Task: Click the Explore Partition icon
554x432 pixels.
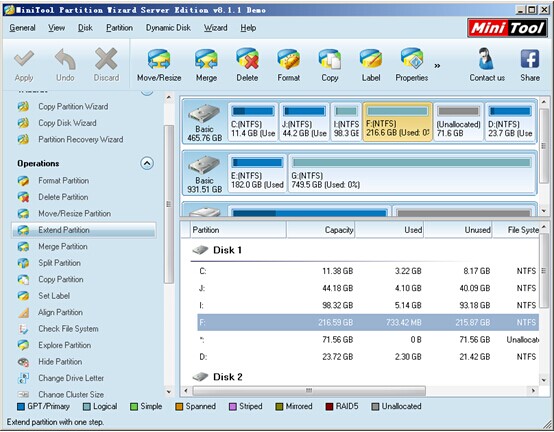Action: pyautogui.click(x=23, y=345)
